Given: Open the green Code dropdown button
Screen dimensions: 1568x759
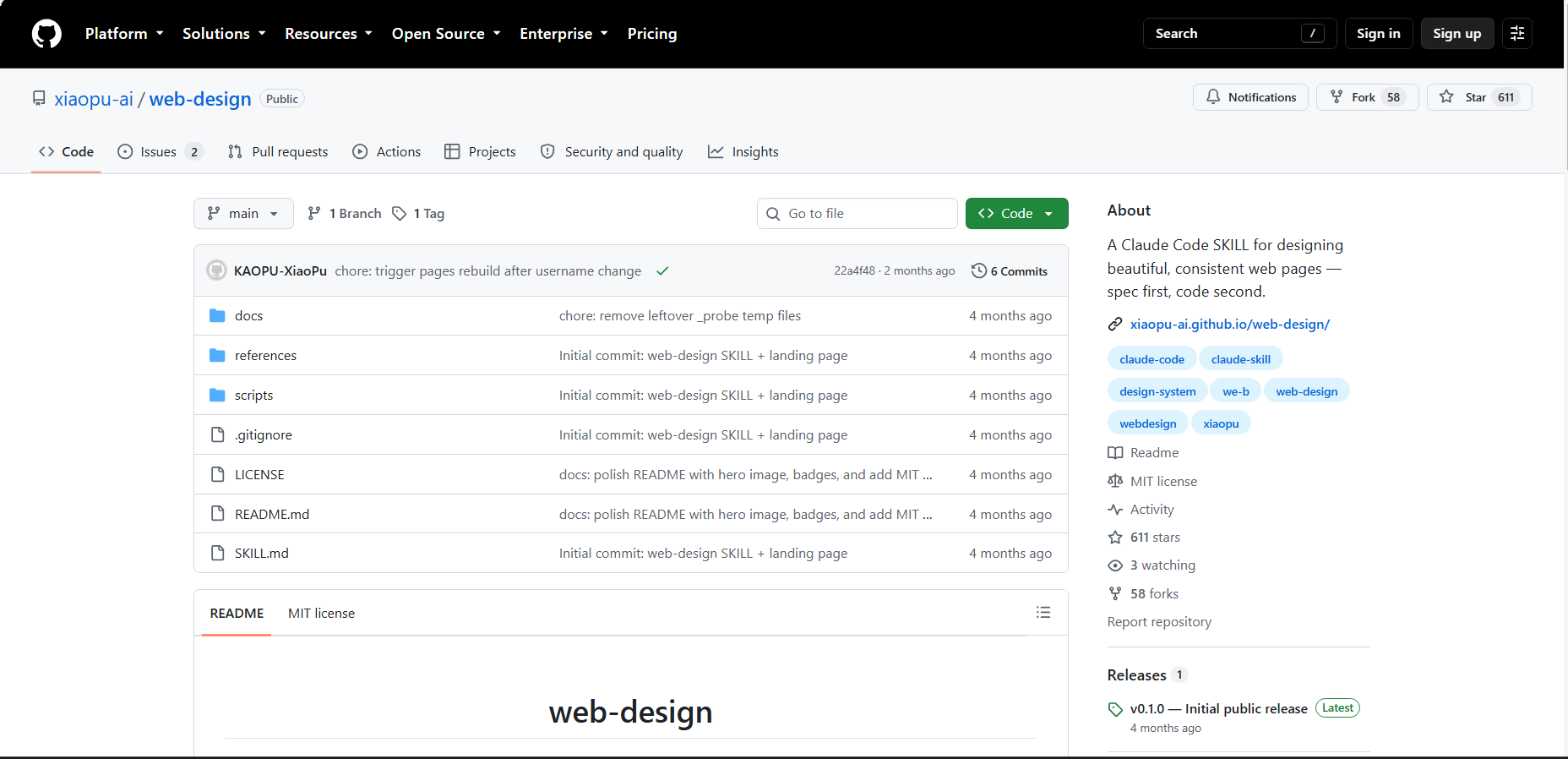Looking at the screenshot, I should point(1016,214).
